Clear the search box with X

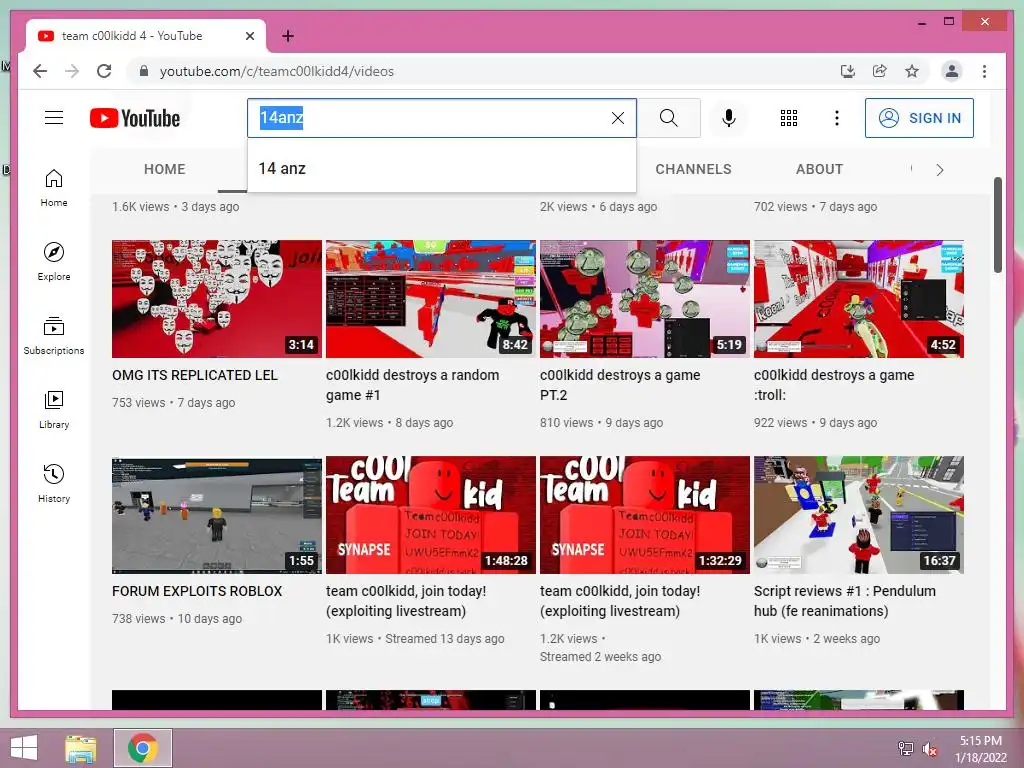pos(617,118)
